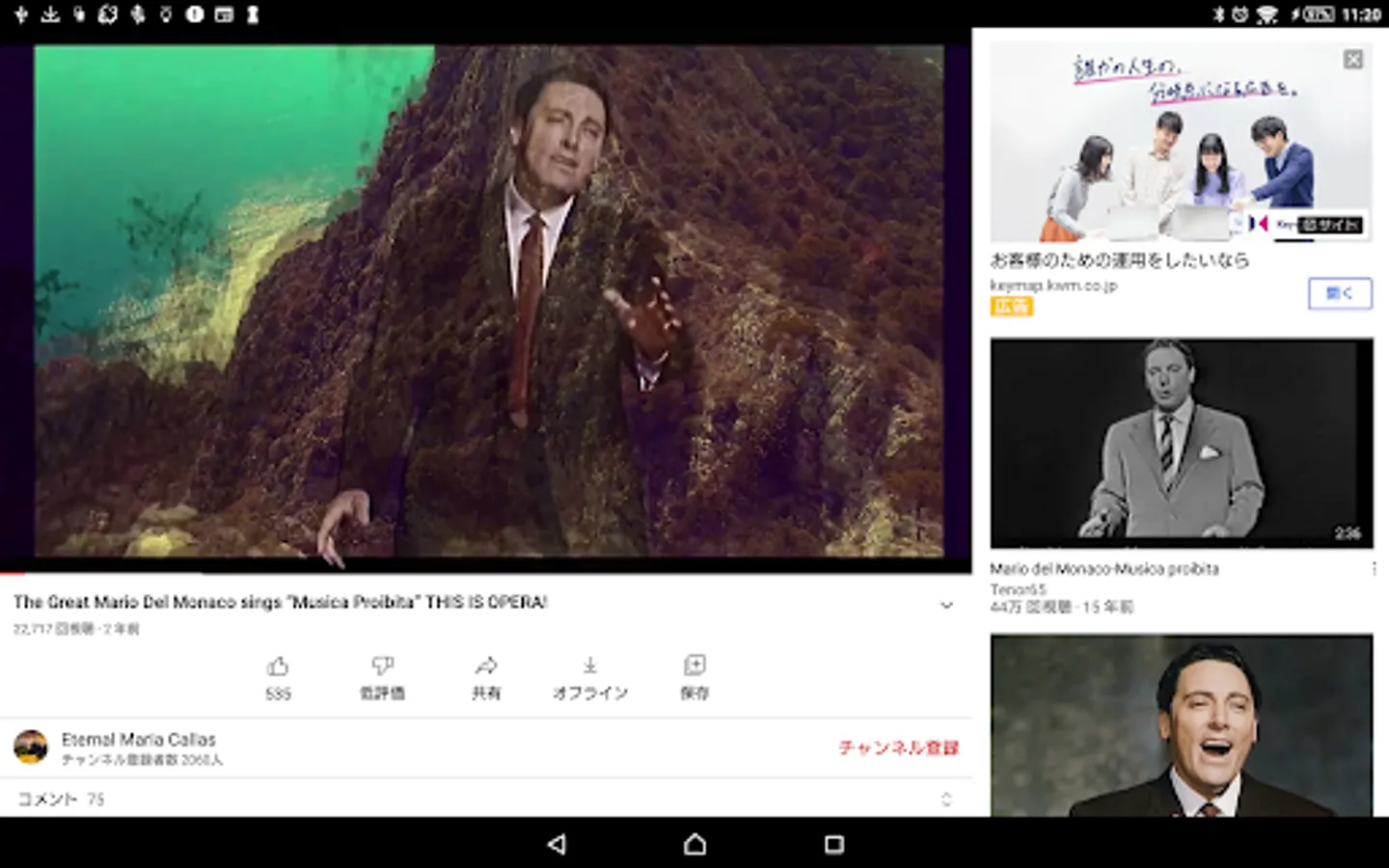Click the Tenor55 channel name text
Viewport: 1389px width, 868px height.
point(1018,589)
